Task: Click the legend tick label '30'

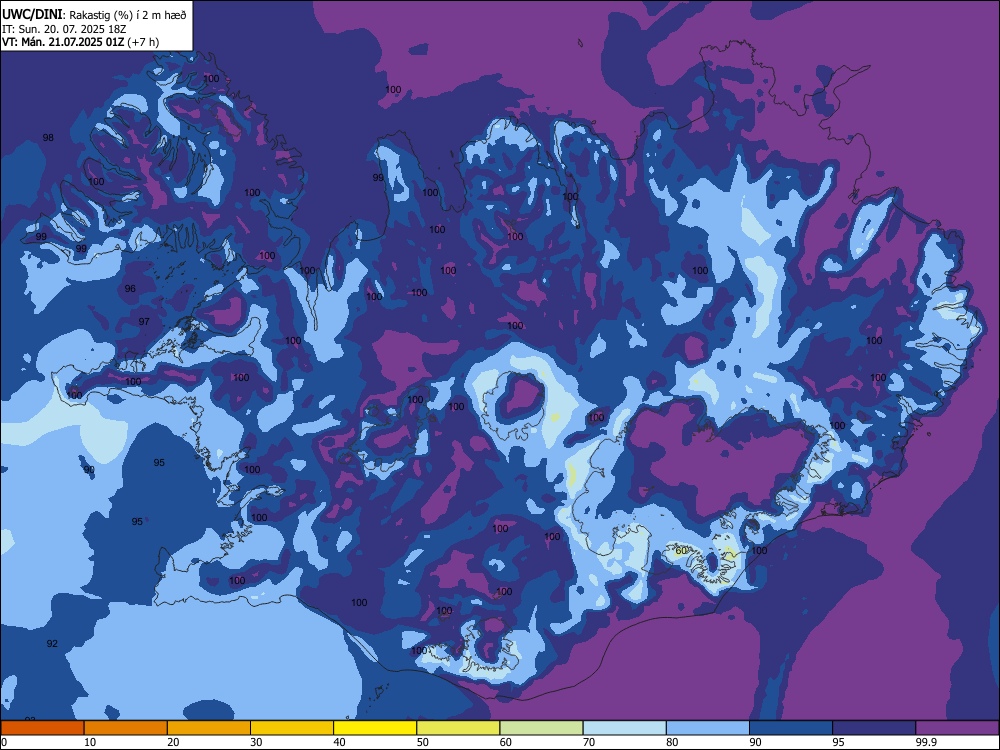Action: click(x=256, y=742)
